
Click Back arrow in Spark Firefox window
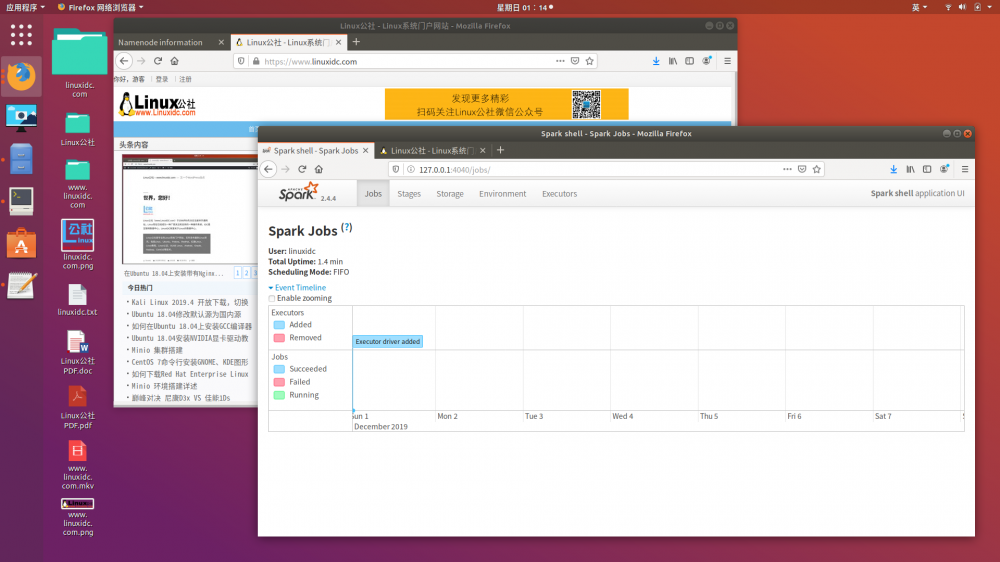[268, 170]
